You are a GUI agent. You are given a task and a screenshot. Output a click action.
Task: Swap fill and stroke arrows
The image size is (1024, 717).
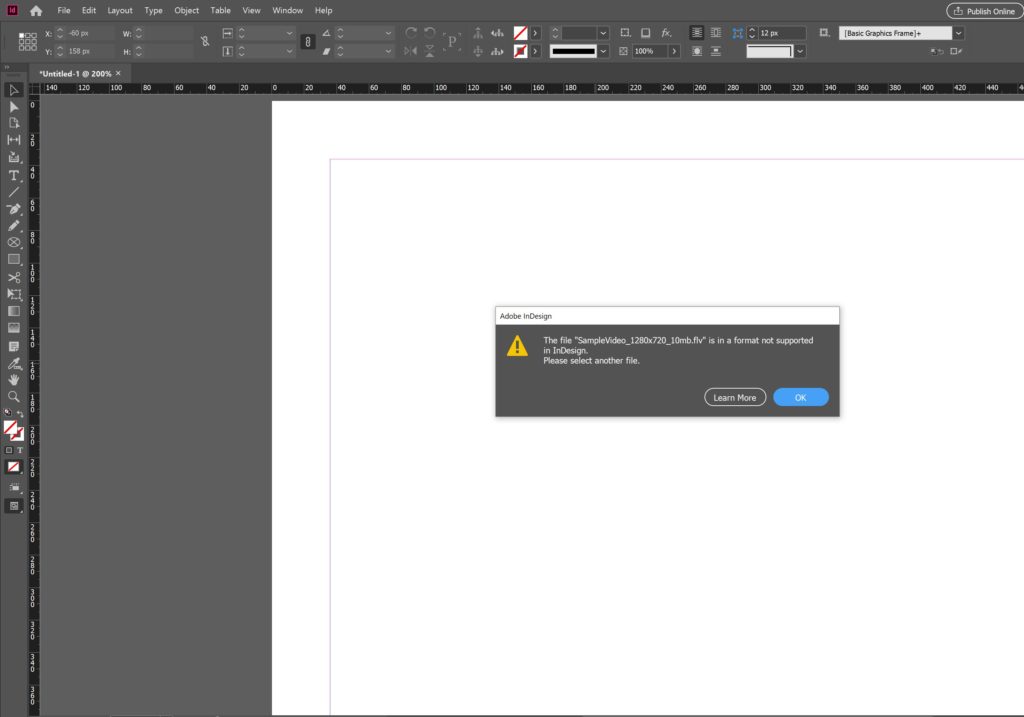(20, 413)
